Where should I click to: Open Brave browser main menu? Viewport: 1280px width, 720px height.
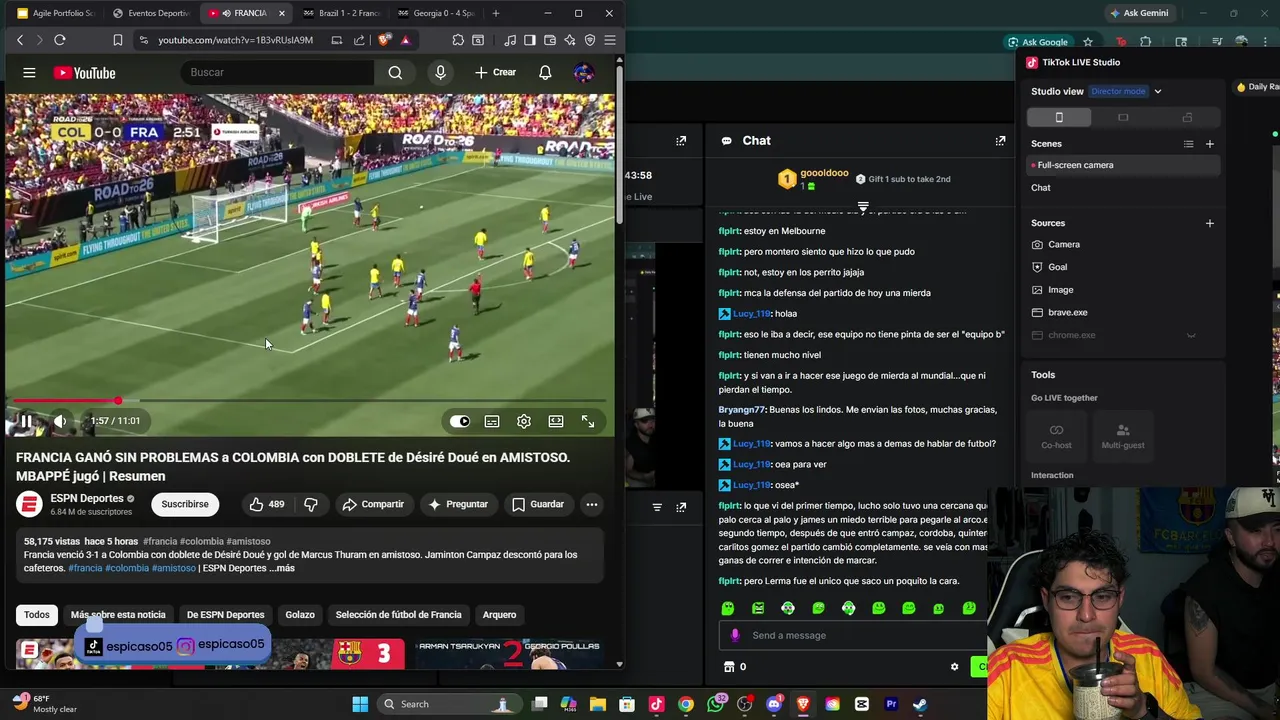coord(610,40)
